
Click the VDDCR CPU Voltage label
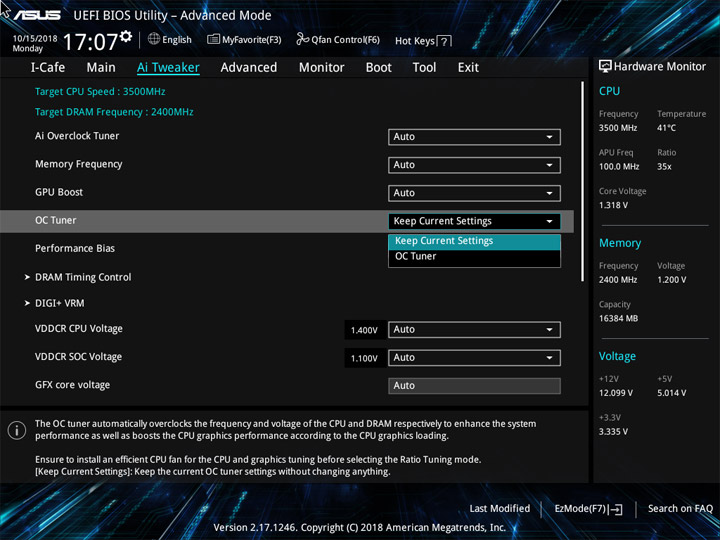tap(79, 329)
